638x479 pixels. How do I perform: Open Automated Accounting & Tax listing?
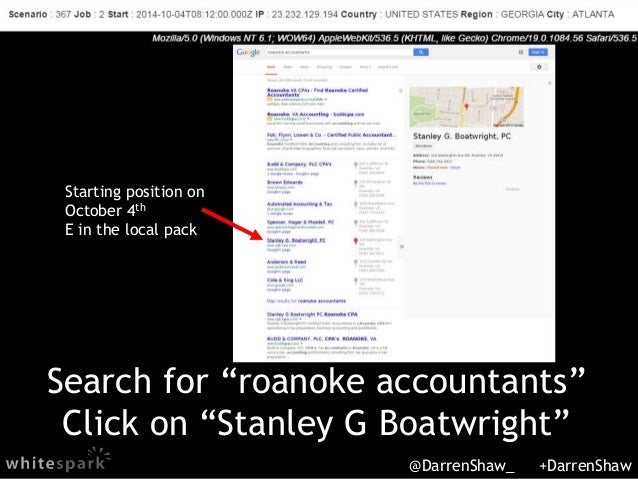click(299, 204)
